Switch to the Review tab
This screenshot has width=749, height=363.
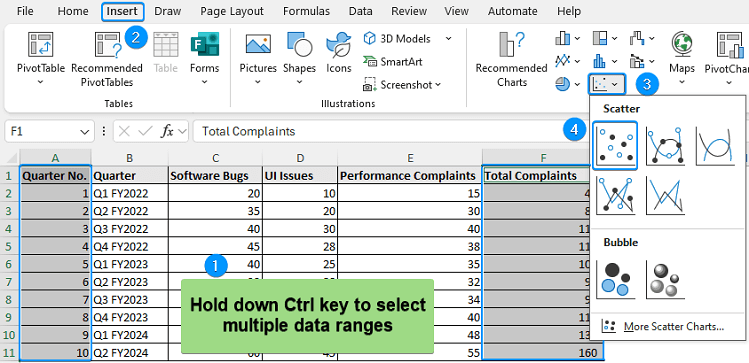click(x=409, y=11)
